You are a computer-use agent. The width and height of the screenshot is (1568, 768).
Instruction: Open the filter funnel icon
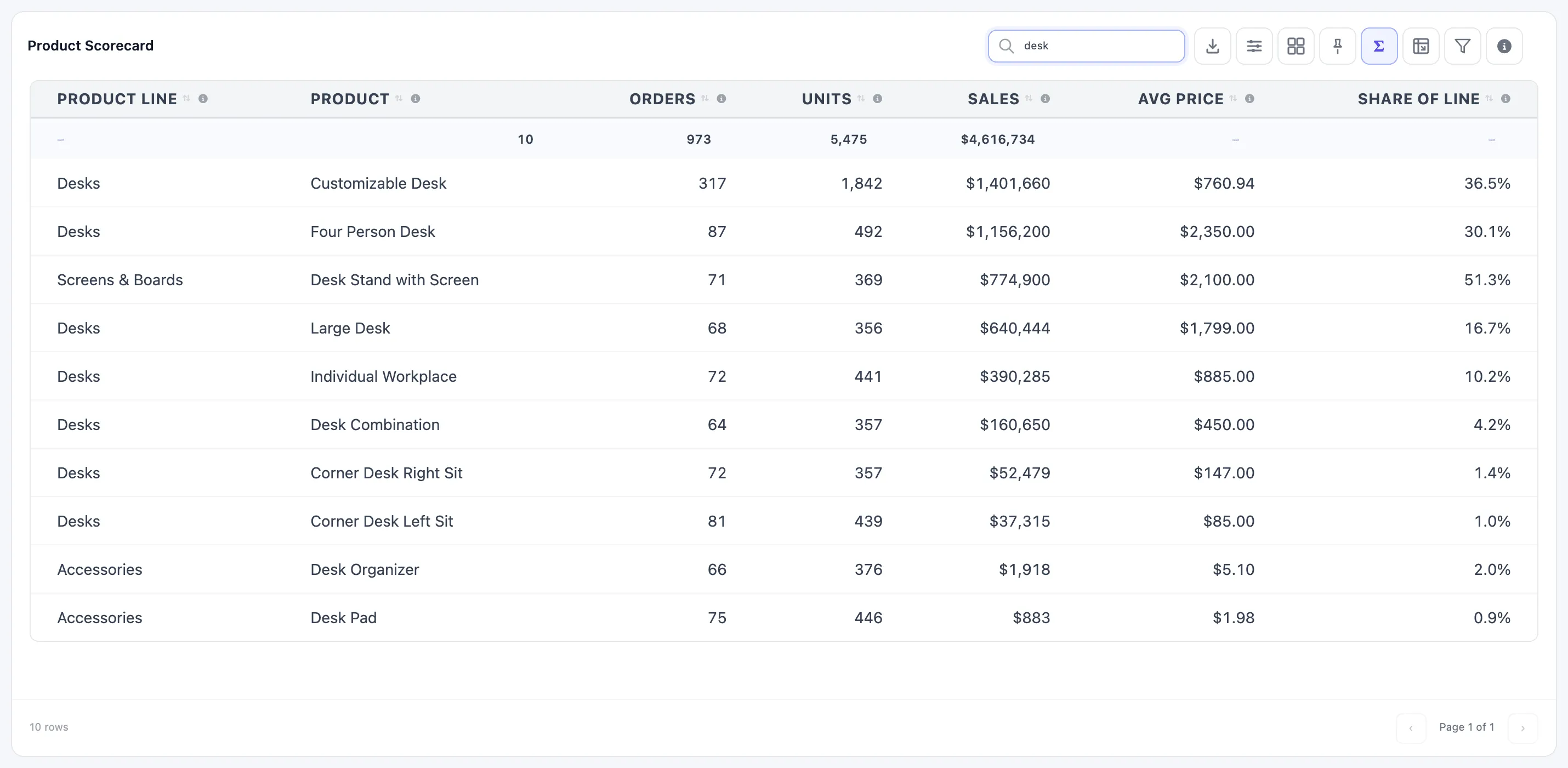pyautogui.click(x=1462, y=46)
